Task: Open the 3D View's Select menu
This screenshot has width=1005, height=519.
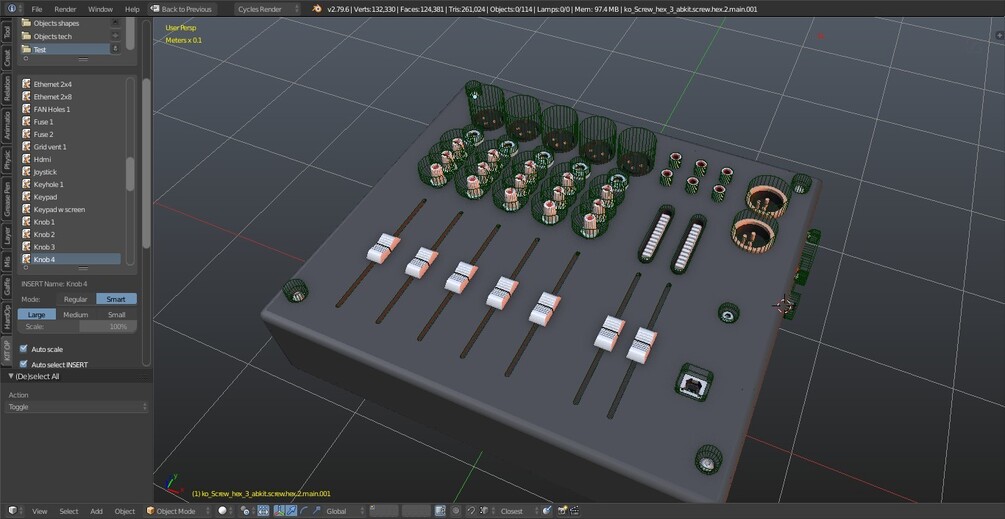Action: click(x=69, y=511)
